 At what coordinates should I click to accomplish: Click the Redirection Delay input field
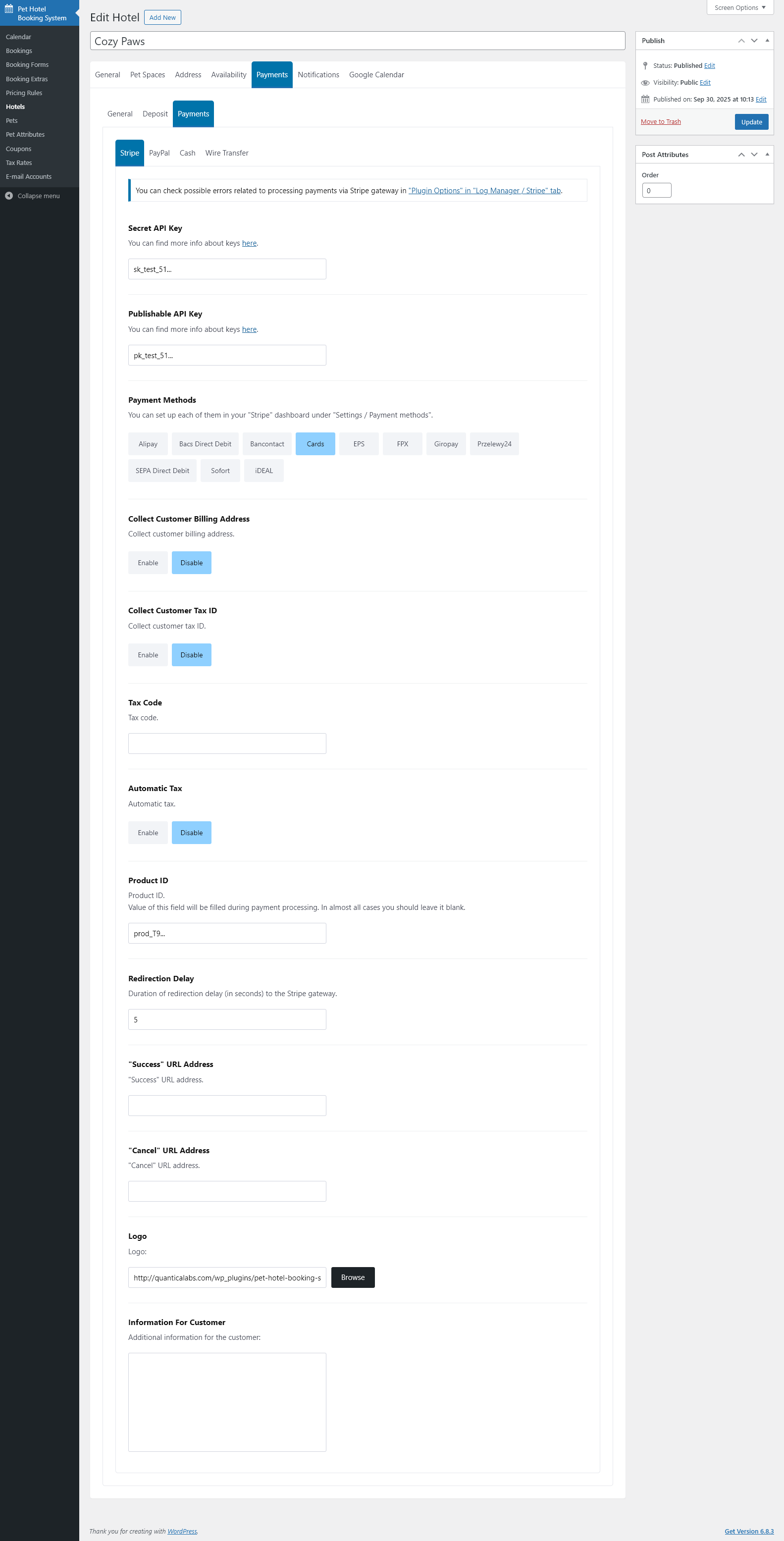coord(227,1019)
